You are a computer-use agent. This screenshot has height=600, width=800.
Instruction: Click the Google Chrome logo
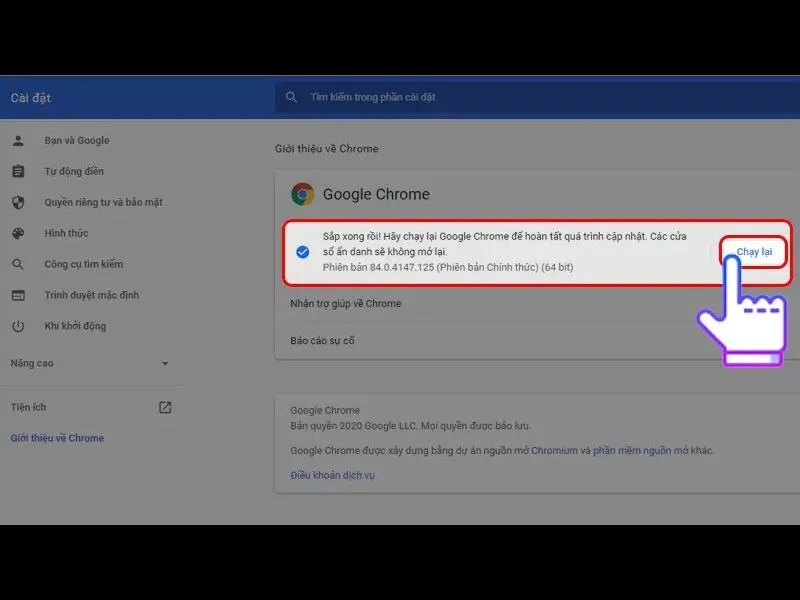[303, 194]
